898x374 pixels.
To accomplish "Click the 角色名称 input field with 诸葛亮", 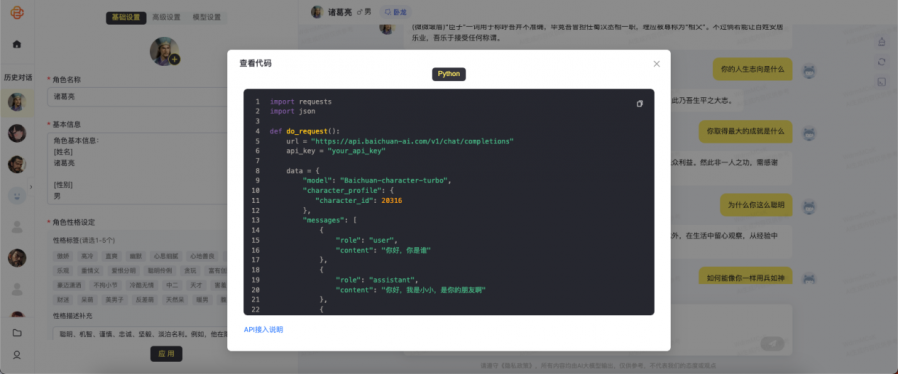I will coord(137,97).
